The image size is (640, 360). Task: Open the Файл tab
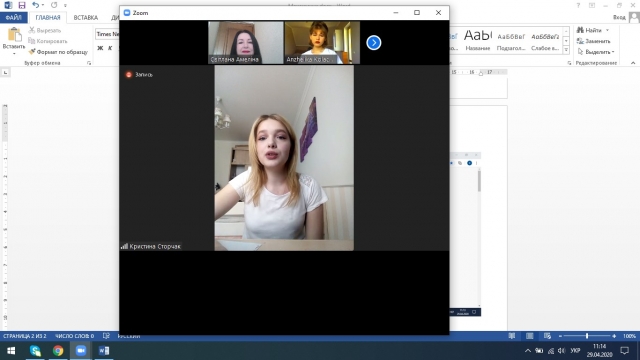[13, 18]
